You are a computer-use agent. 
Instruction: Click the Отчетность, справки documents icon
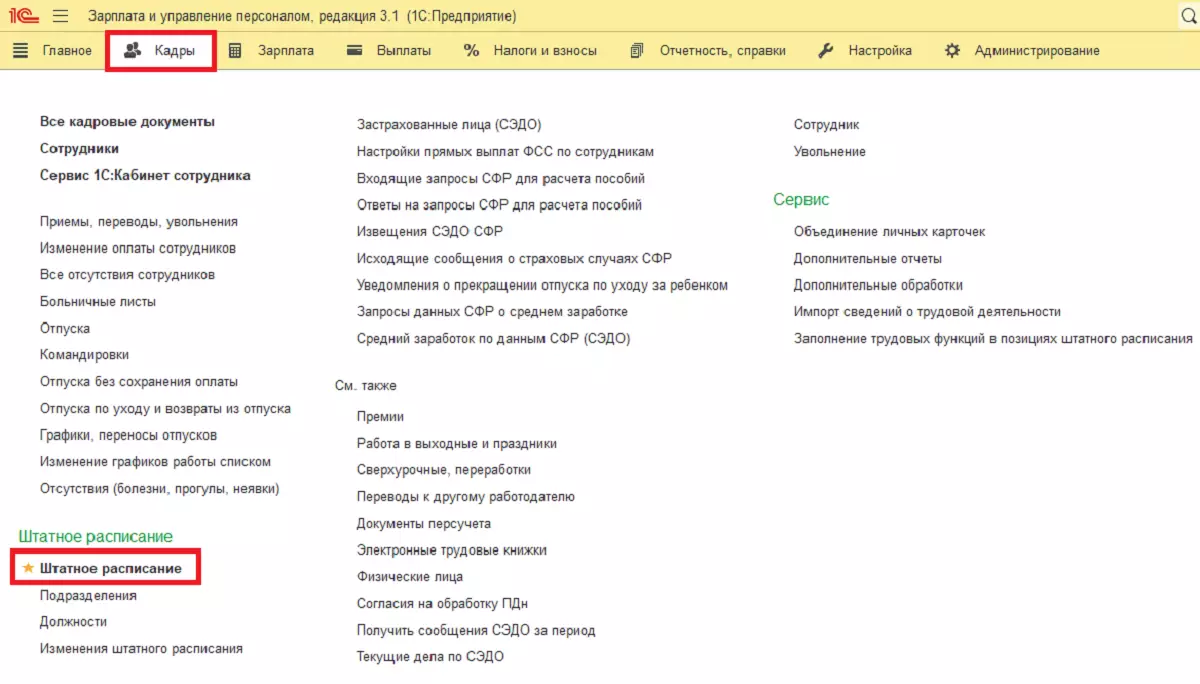pyautogui.click(x=637, y=50)
